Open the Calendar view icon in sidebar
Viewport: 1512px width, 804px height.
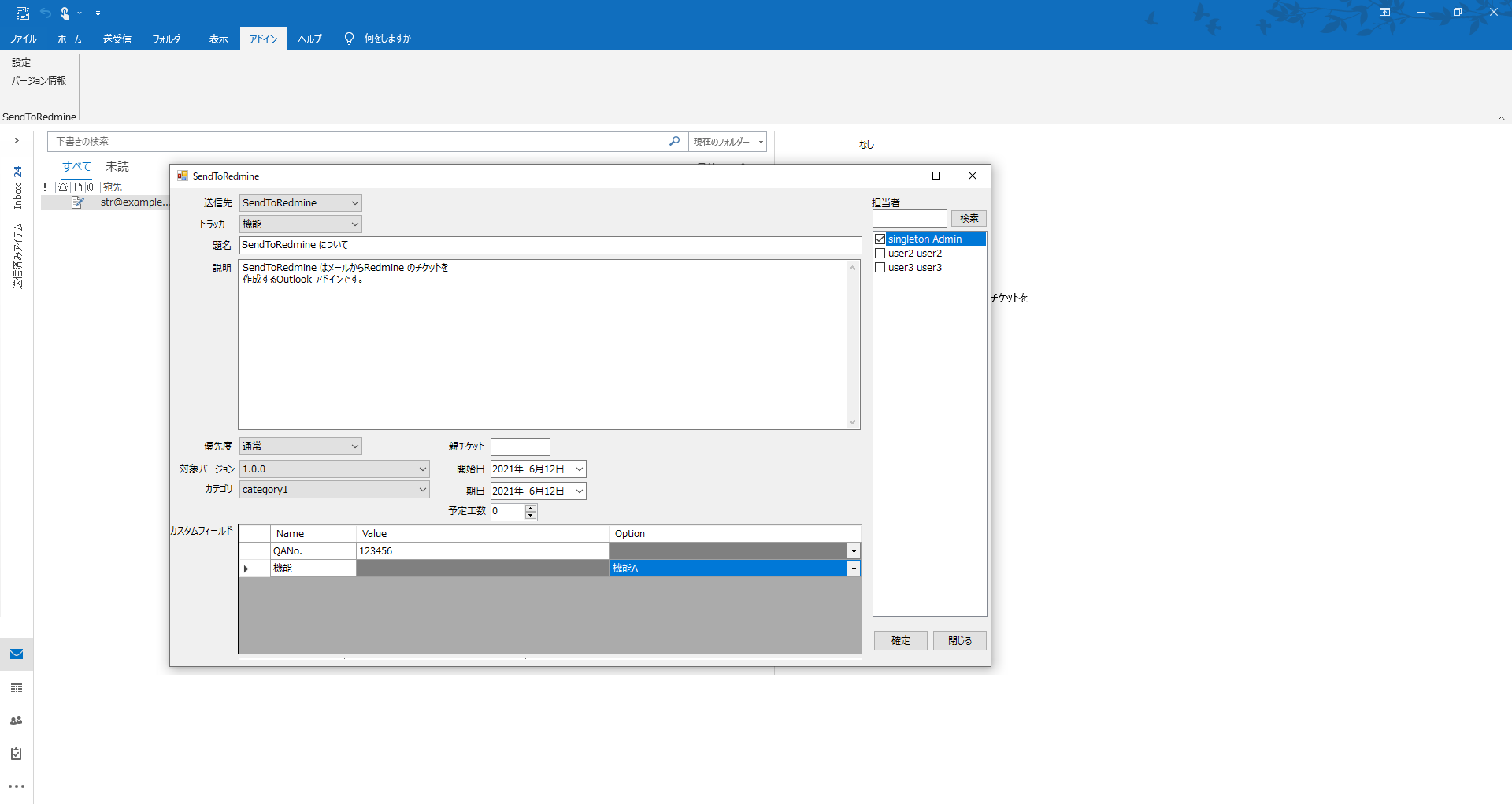pos(17,687)
